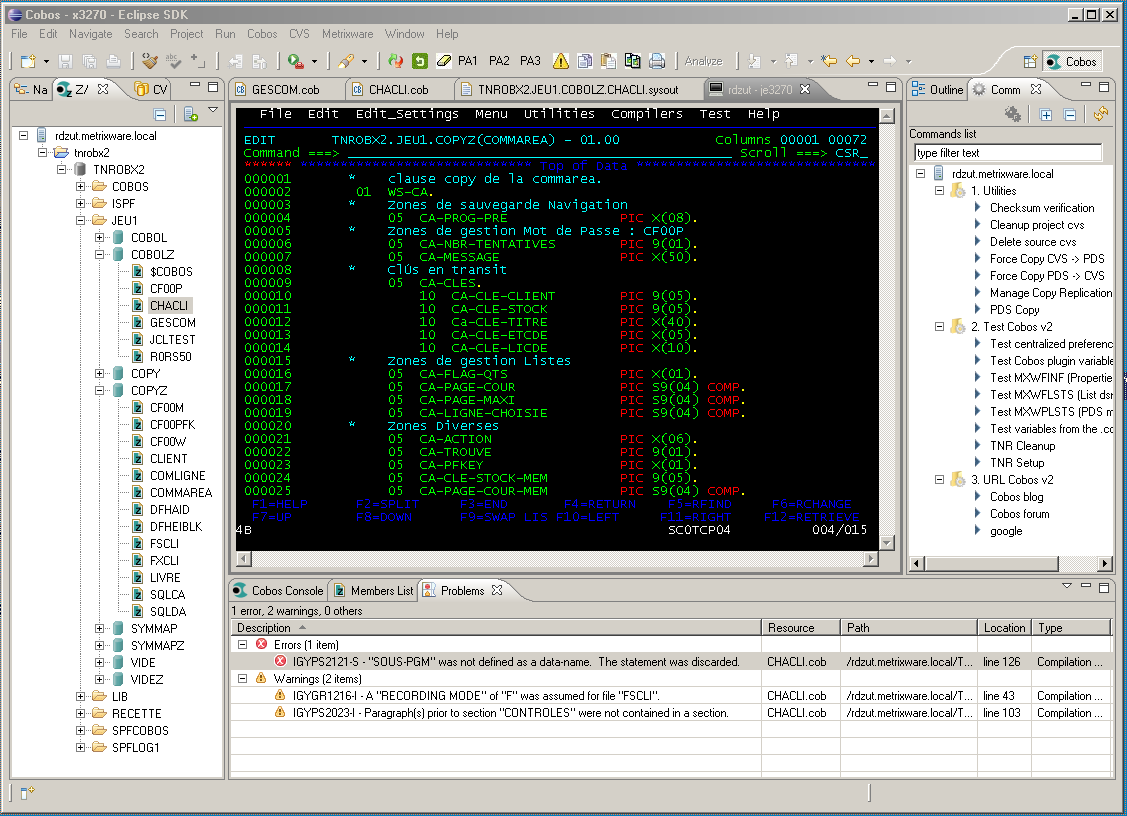Switch to the GESCOM.cob editor tab

(285, 90)
